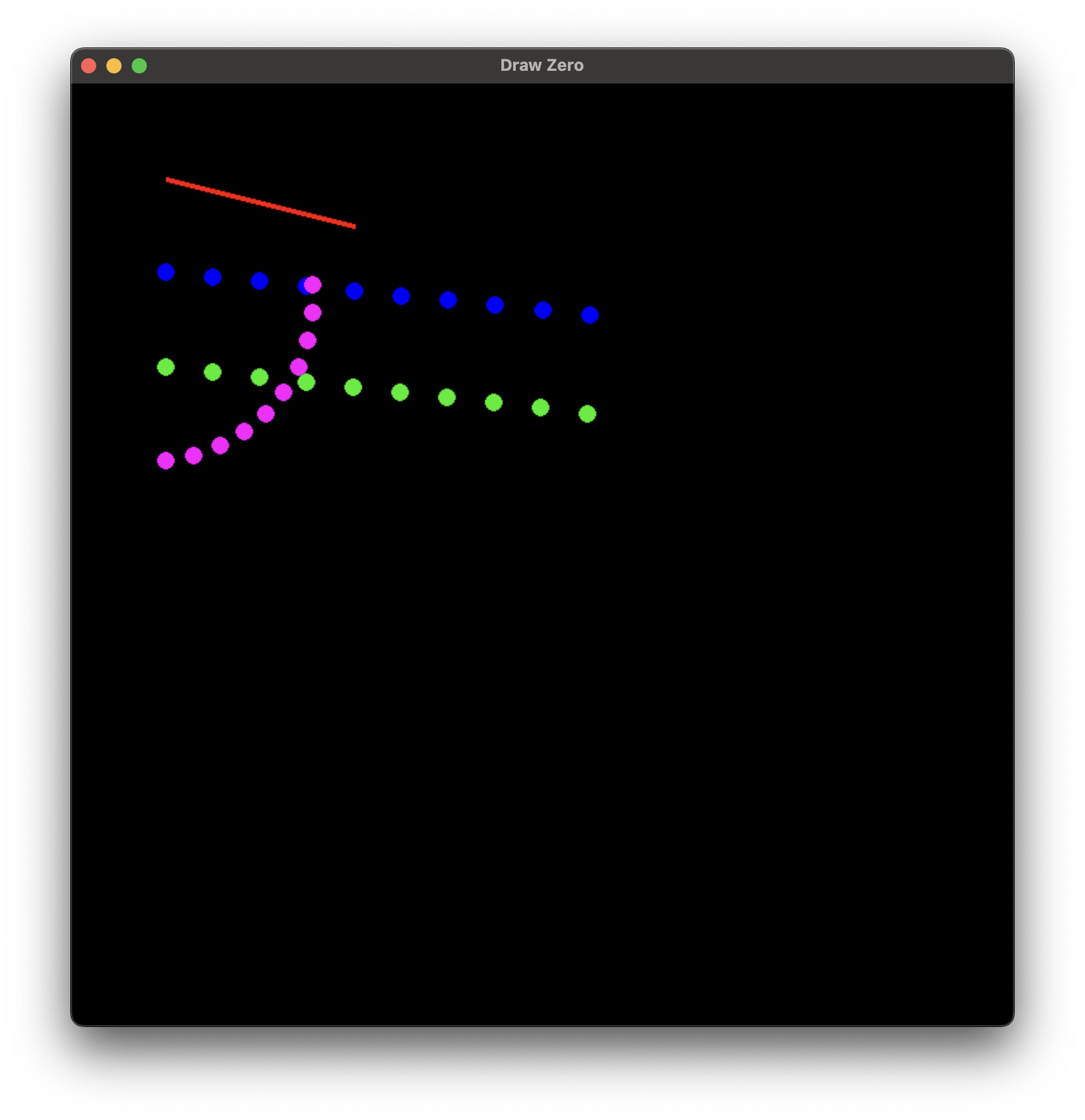Image resolution: width=1085 pixels, height=1120 pixels.
Task: Click the "Draw Zero" title text
Action: click(x=541, y=66)
